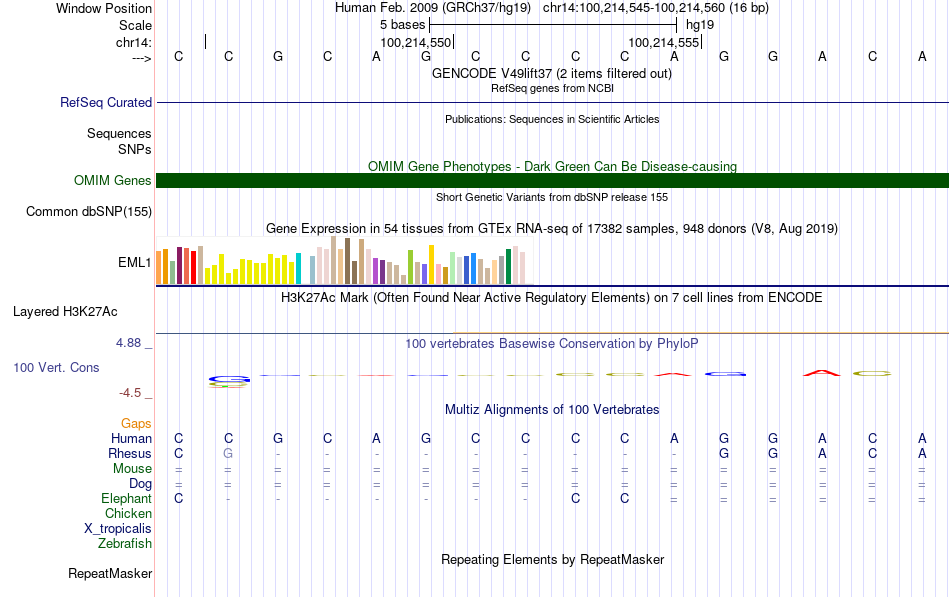This screenshot has height=597, width=950.
Task: Select the Mouse alignment row label
Action: tap(132, 469)
